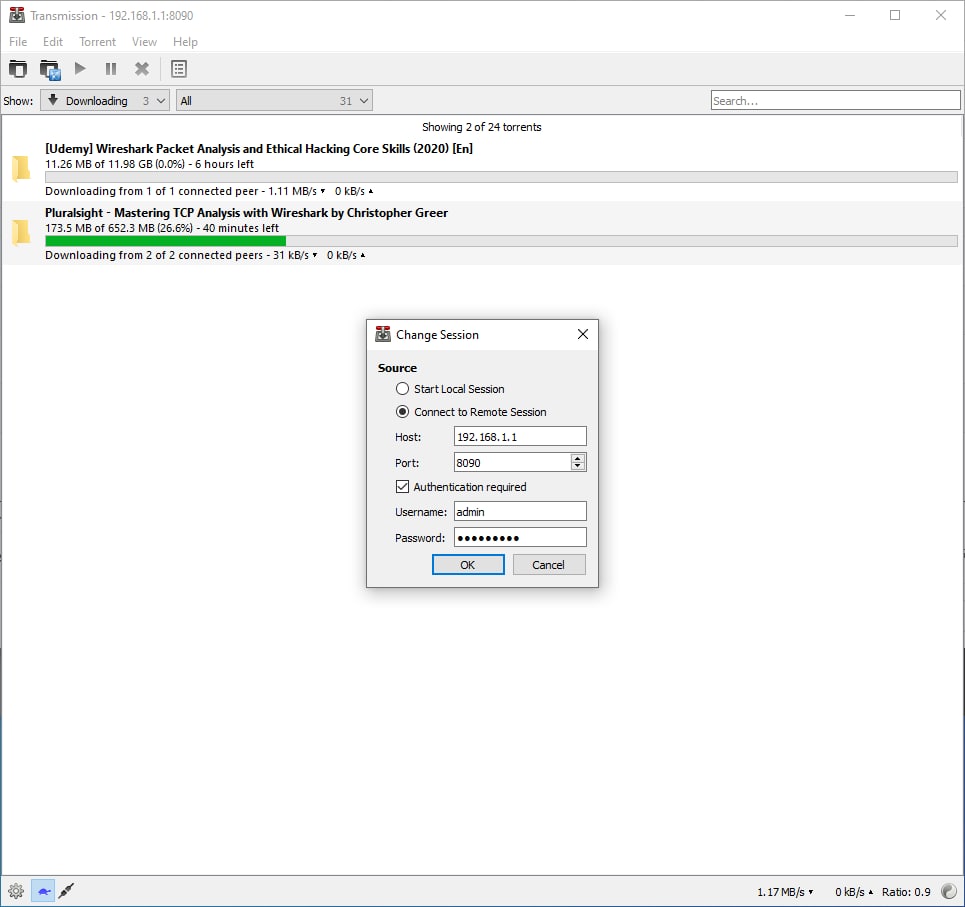Increase Port value with up arrow
The width and height of the screenshot is (965, 907).
coord(578,458)
